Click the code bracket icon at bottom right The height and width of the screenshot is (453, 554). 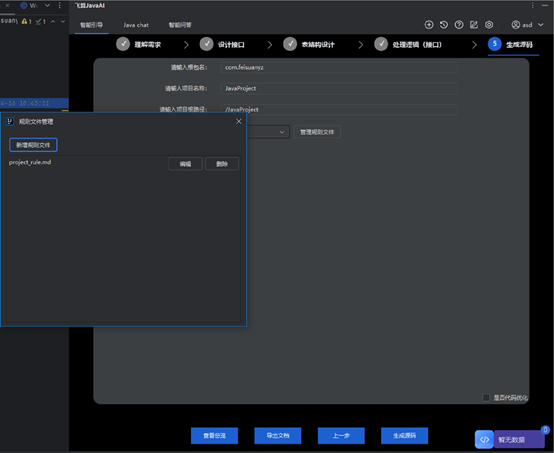point(484,440)
